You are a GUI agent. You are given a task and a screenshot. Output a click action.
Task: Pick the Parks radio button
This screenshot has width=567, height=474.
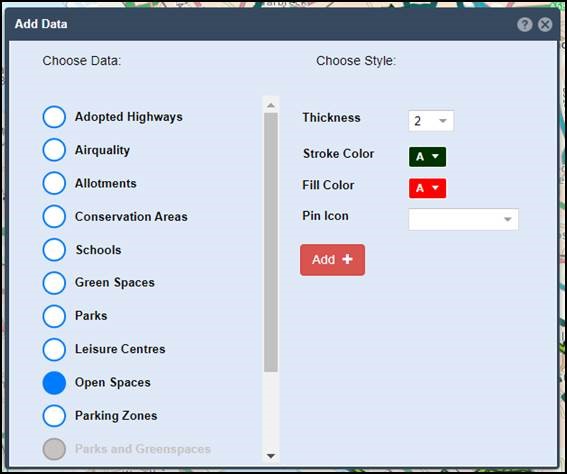pos(54,316)
